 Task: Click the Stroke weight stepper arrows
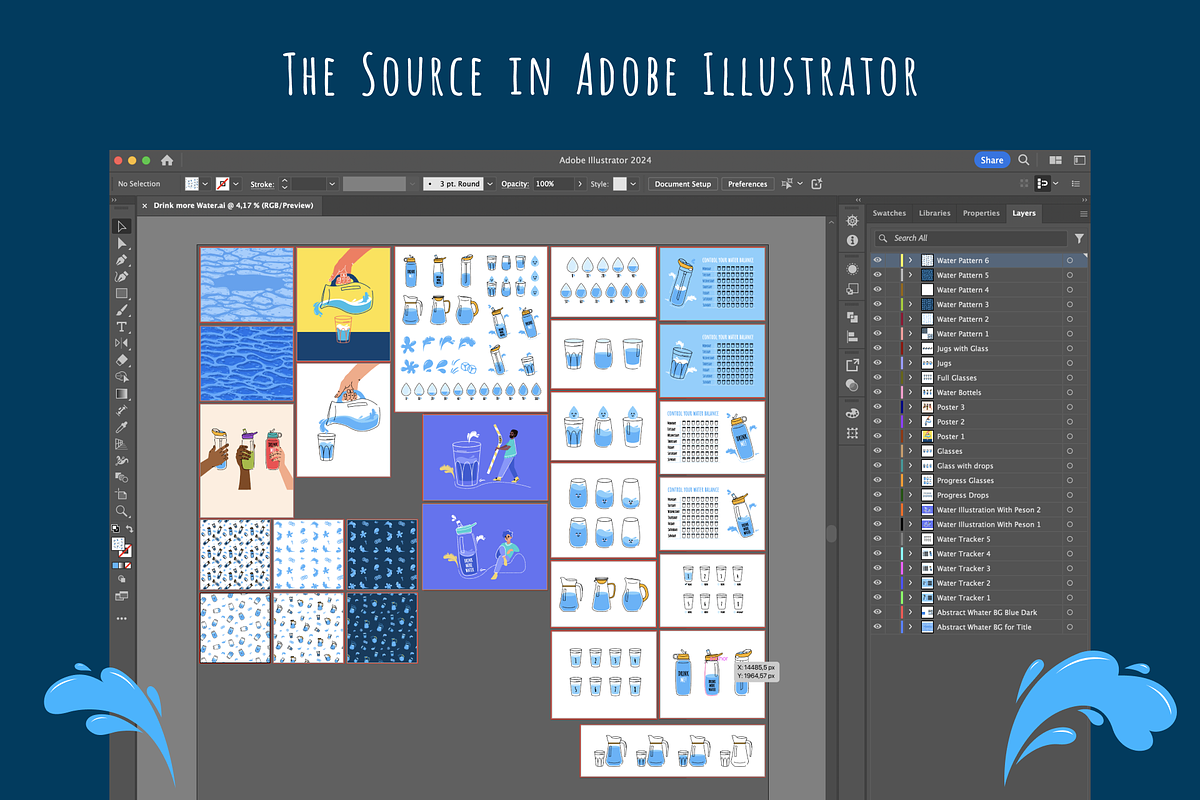coord(284,184)
